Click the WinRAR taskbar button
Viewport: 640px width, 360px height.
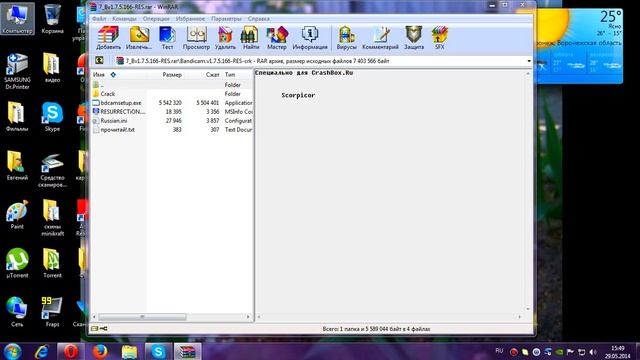click(188, 351)
